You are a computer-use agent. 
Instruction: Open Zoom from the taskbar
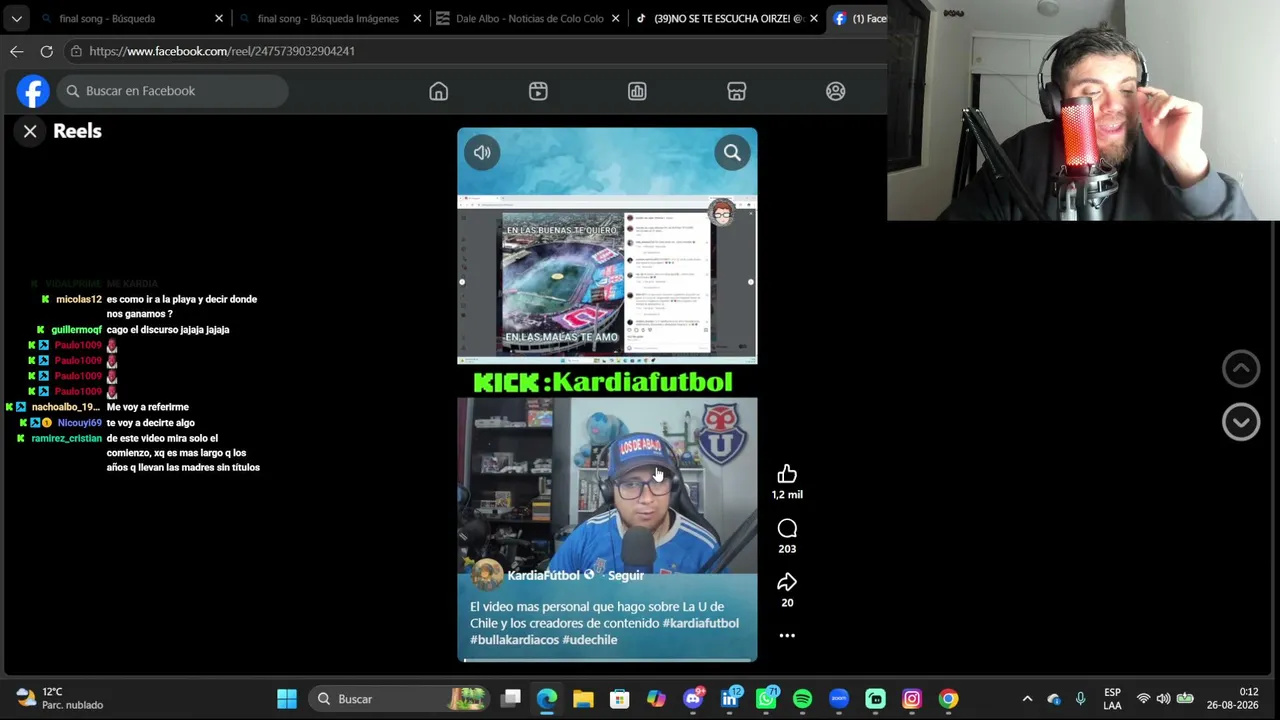(x=839, y=699)
